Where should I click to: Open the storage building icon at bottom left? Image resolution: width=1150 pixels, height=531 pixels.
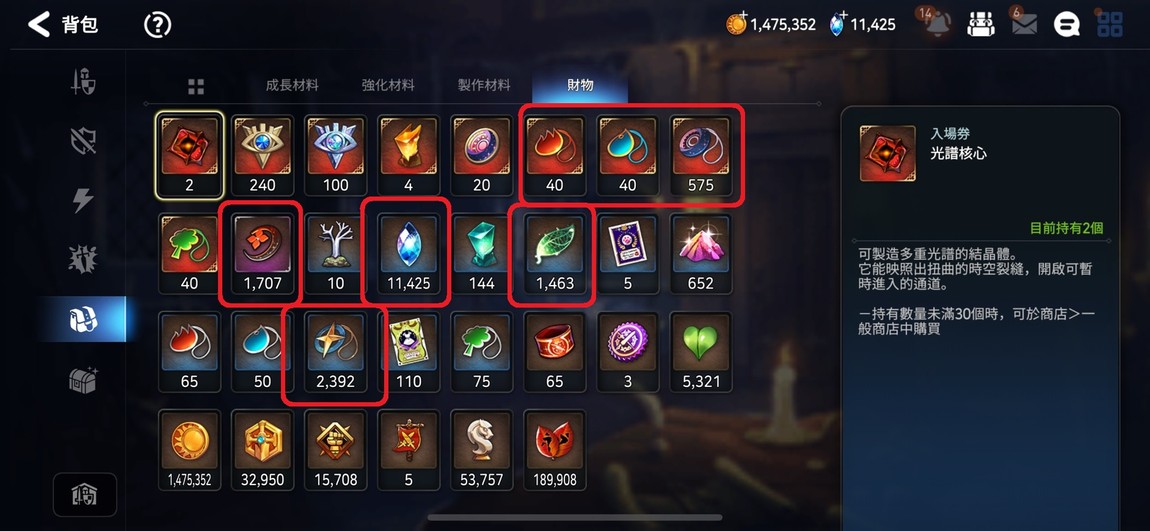pyautogui.click(x=84, y=495)
